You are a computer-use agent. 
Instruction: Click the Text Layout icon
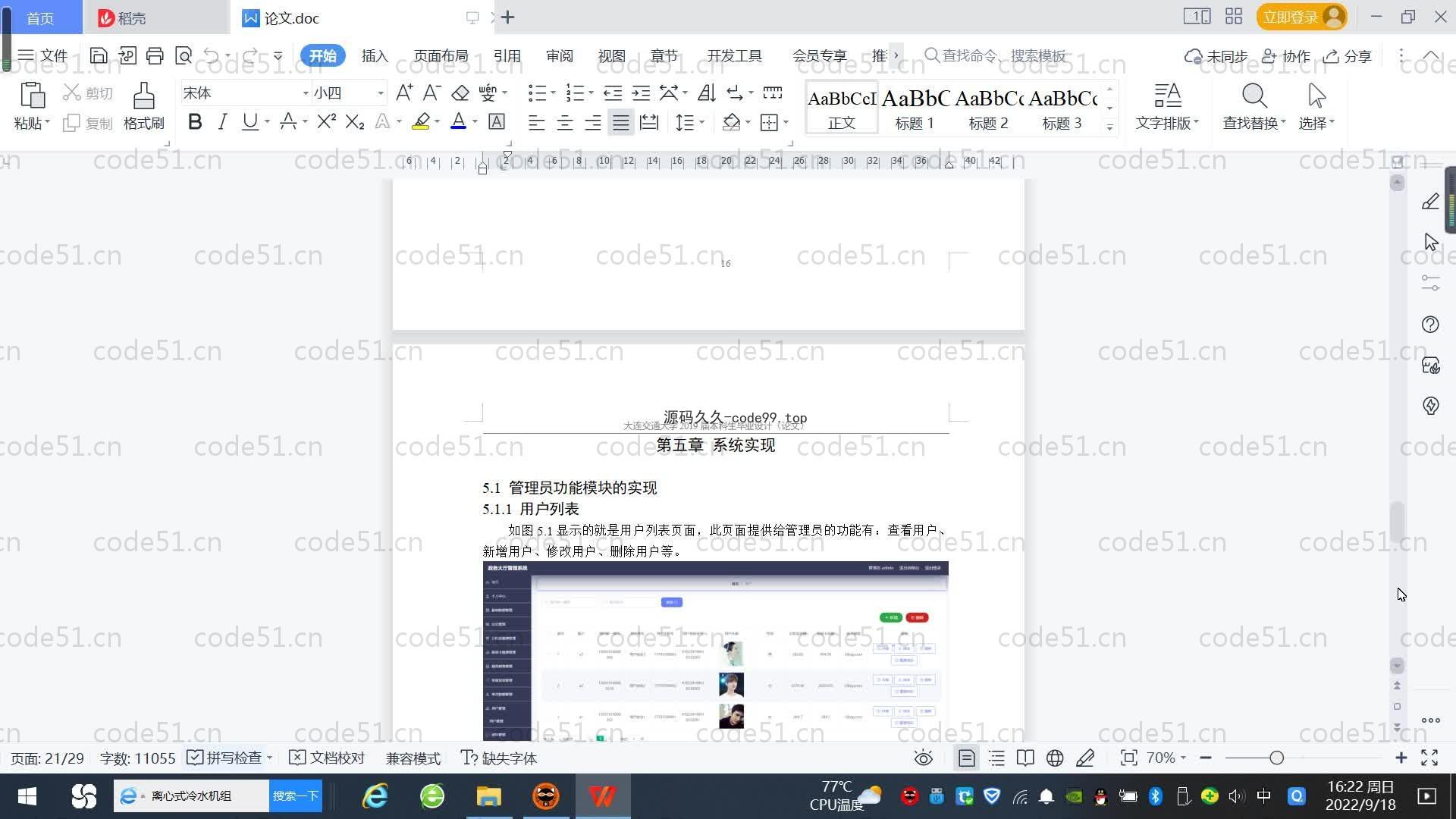(1167, 96)
